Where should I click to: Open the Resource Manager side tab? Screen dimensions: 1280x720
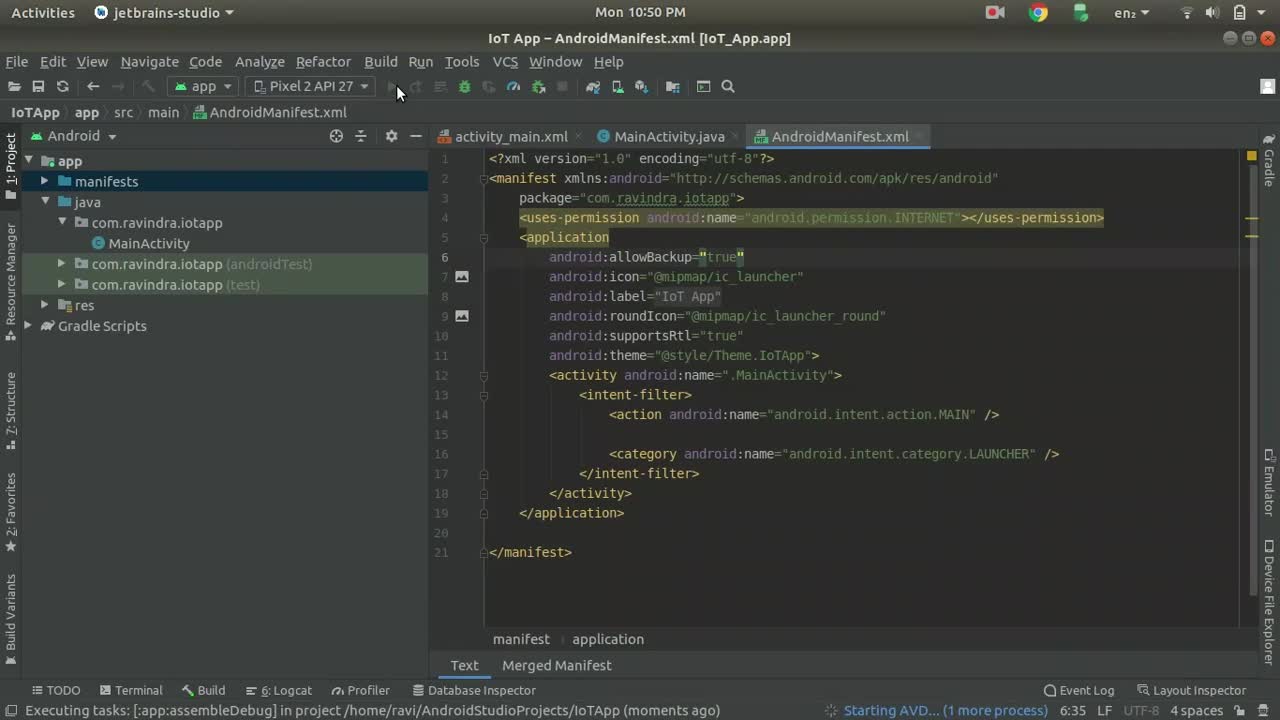pyautogui.click(x=11, y=282)
